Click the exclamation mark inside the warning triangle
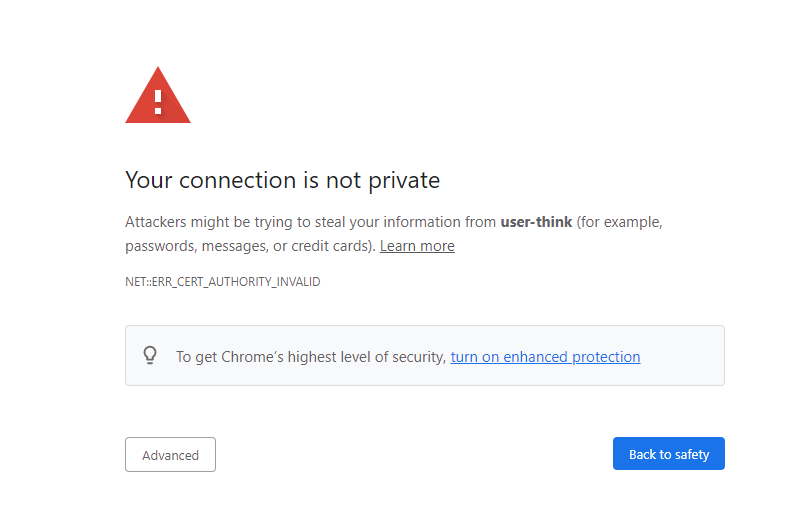 158,102
